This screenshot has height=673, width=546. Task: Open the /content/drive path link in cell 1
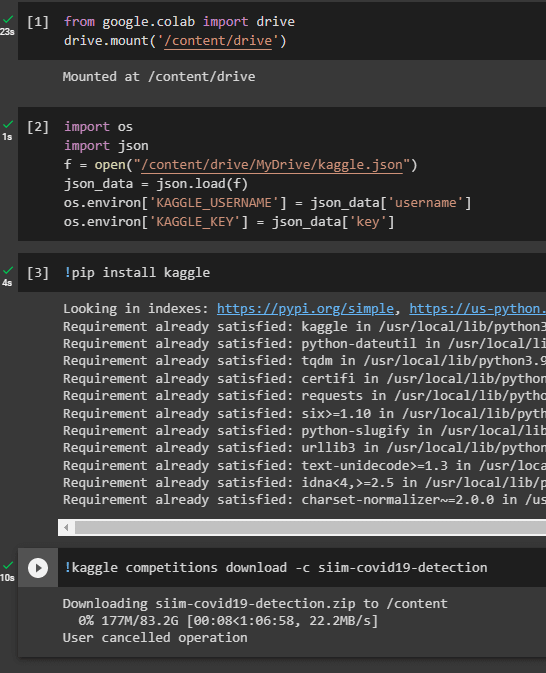click(x=218, y=41)
